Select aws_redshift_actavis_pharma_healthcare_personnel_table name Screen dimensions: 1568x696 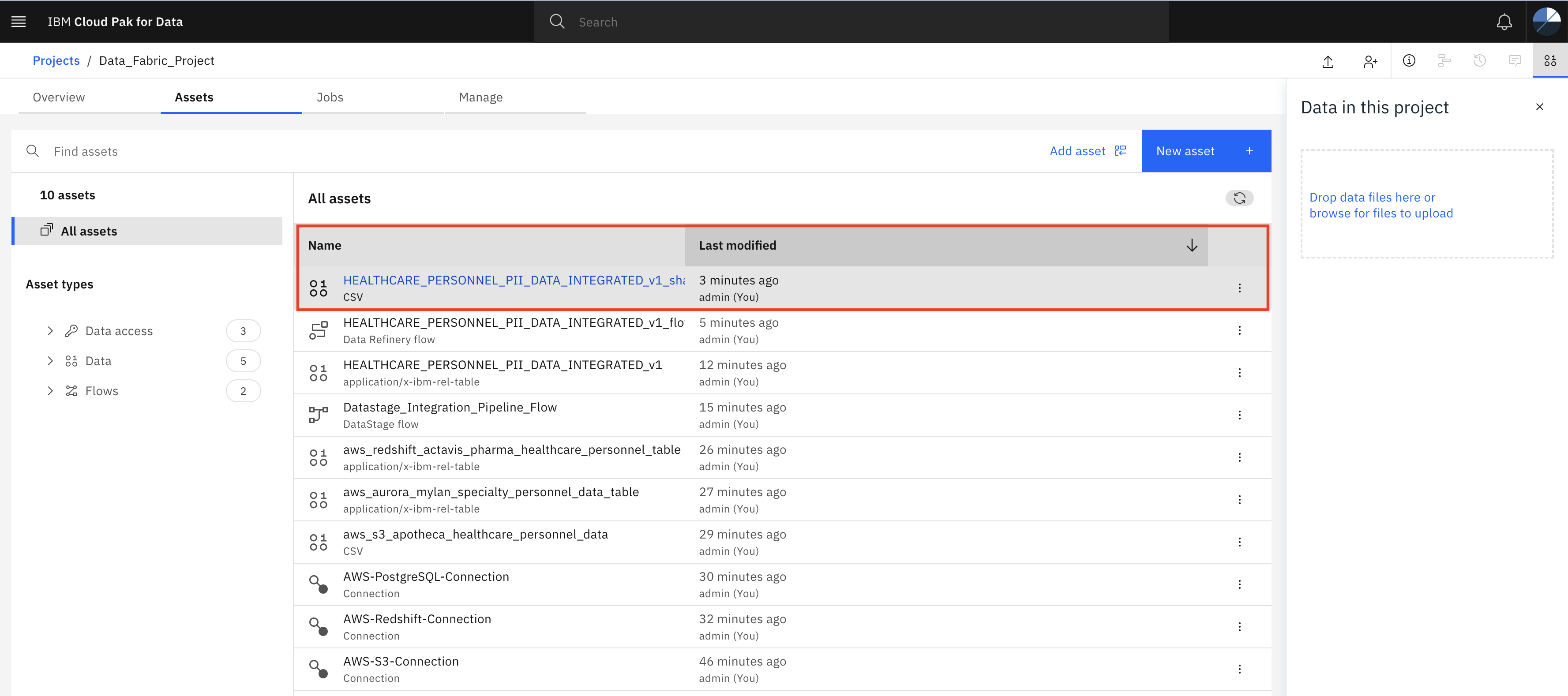pos(512,449)
